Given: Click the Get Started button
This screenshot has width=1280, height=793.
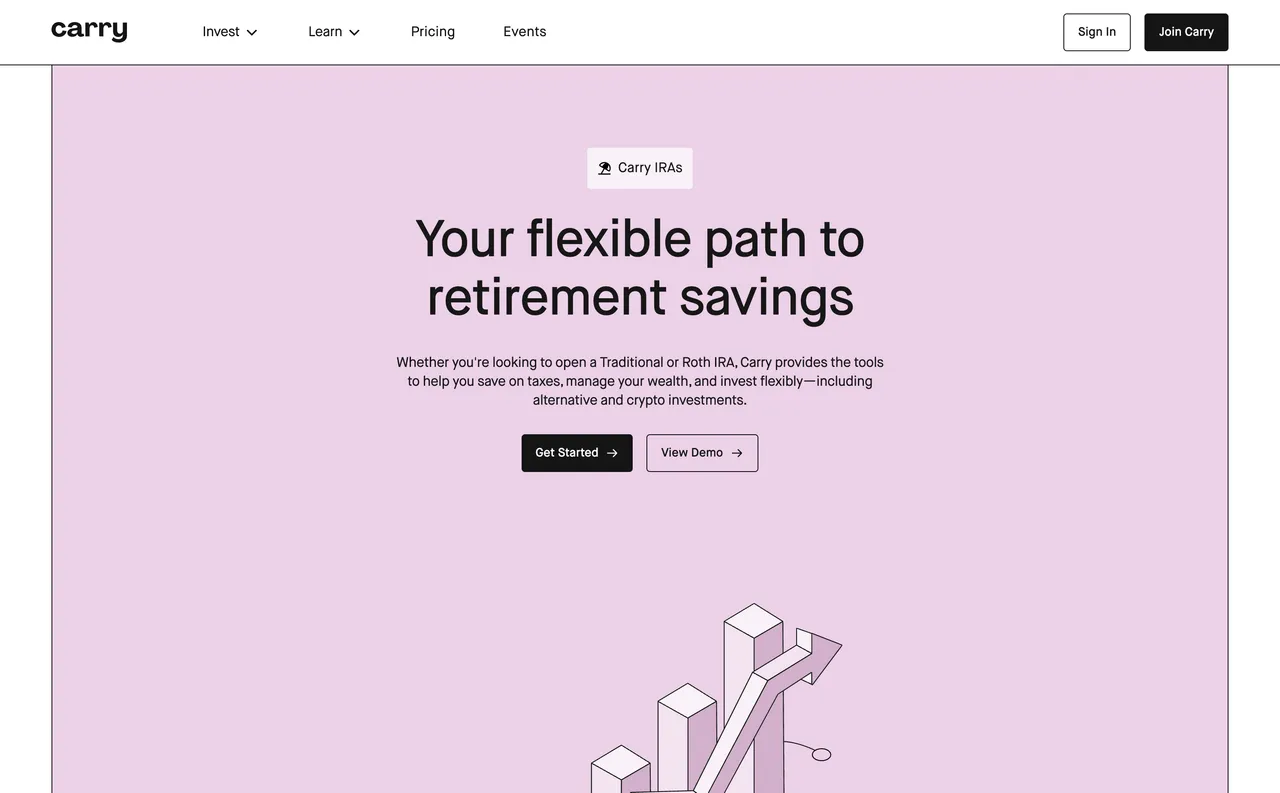Looking at the screenshot, I should [576, 453].
